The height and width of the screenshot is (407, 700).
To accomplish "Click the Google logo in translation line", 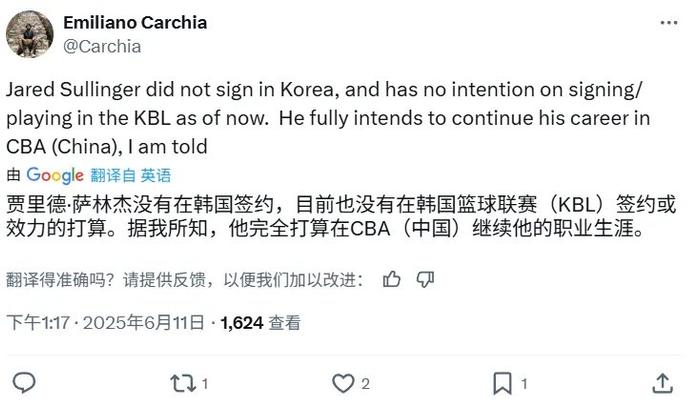I will (x=55, y=174).
